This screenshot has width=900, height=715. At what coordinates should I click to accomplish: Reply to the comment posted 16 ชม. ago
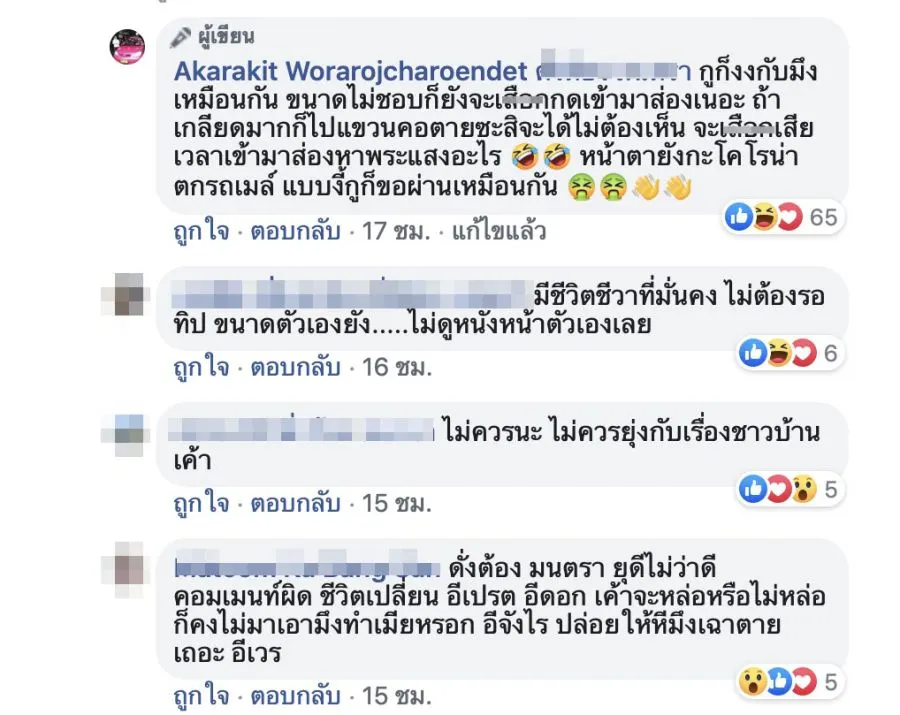pos(296,367)
